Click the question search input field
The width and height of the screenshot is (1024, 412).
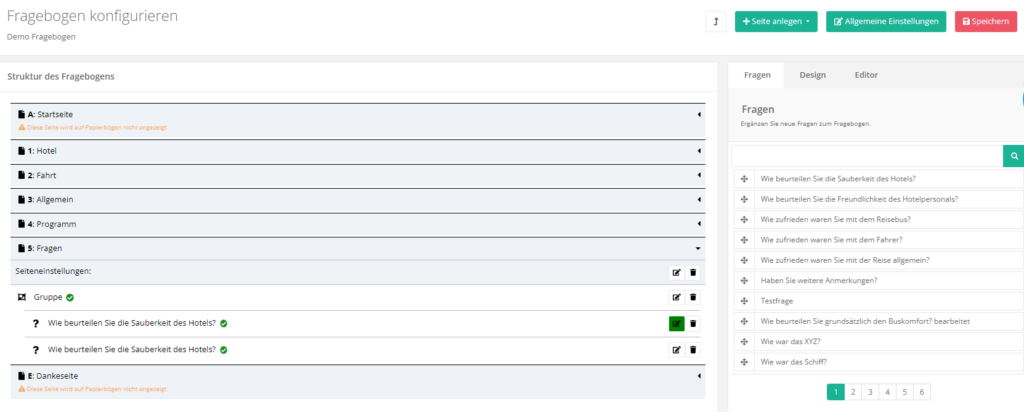click(x=867, y=156)
